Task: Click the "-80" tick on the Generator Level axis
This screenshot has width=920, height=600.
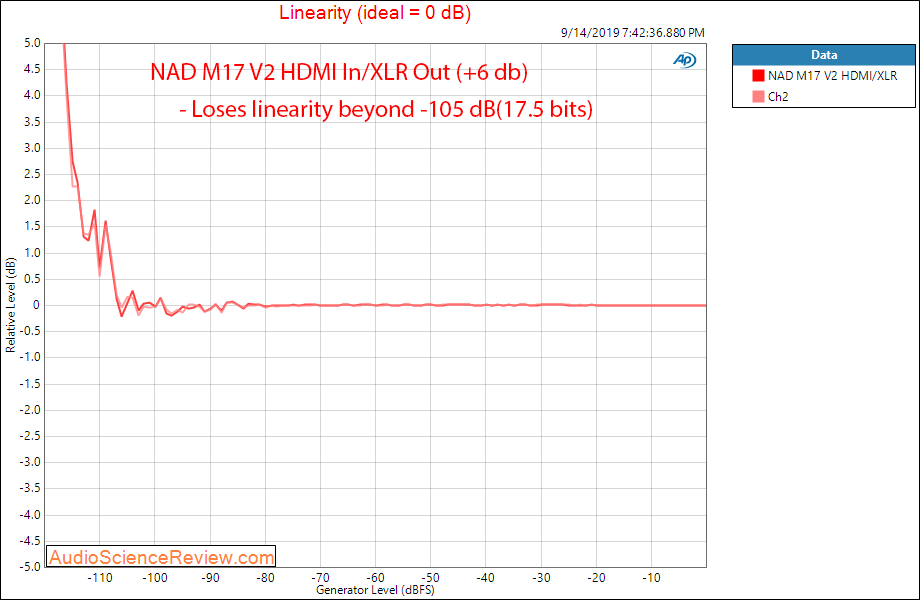Action: click(x=265, y=578)
